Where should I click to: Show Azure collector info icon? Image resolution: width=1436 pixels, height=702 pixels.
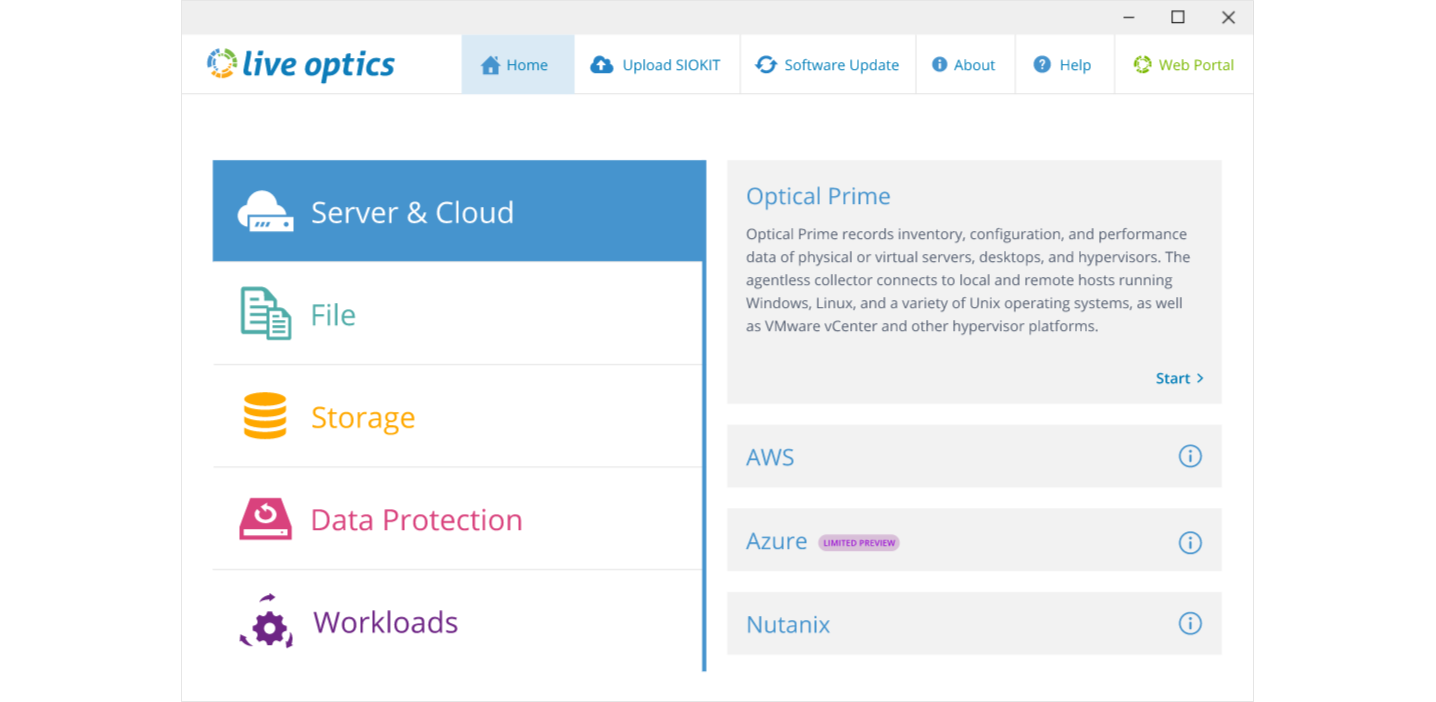tap(1190, 542)
